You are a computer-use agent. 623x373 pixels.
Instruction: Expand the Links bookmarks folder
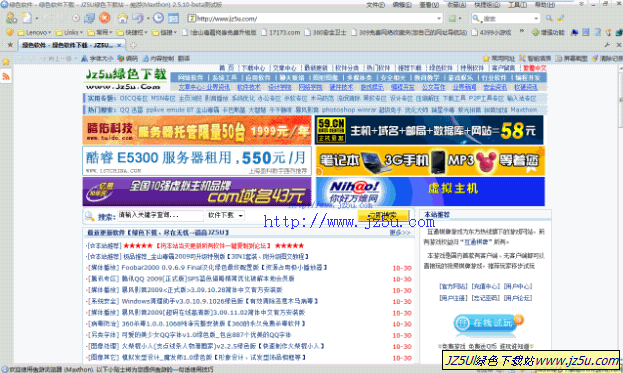click(x=69, y=33)
